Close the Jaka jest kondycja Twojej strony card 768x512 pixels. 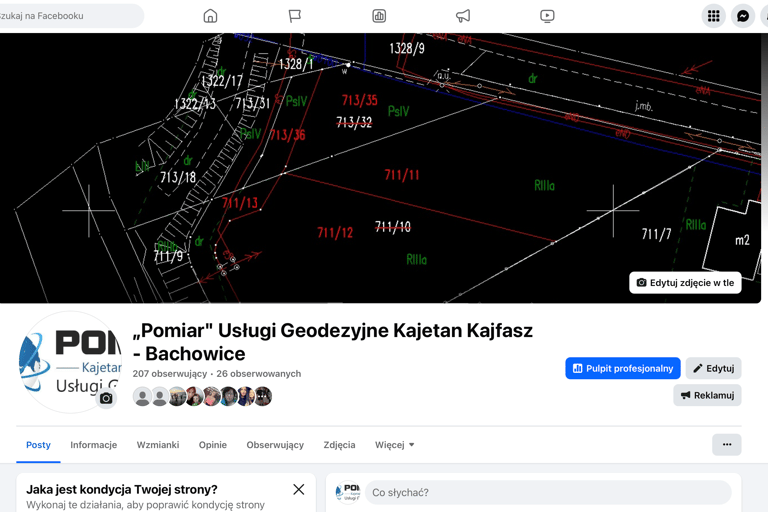click(x=299, y=489)
